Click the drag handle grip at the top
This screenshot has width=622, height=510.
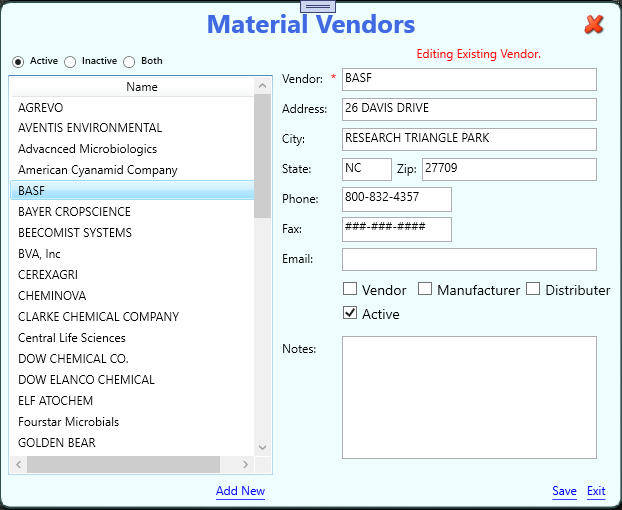318,6
